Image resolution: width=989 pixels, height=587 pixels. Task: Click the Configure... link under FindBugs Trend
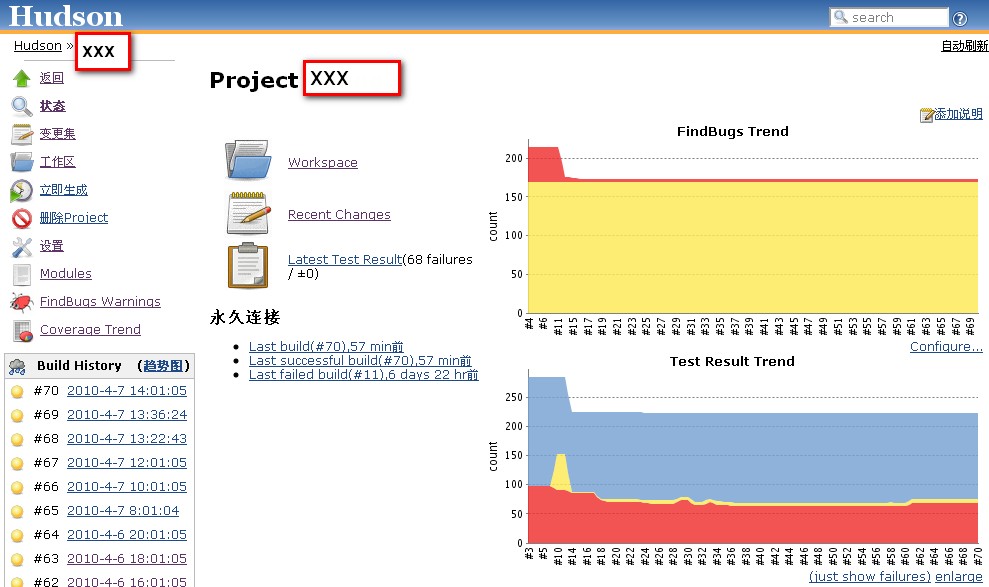[x=946, y=346]
